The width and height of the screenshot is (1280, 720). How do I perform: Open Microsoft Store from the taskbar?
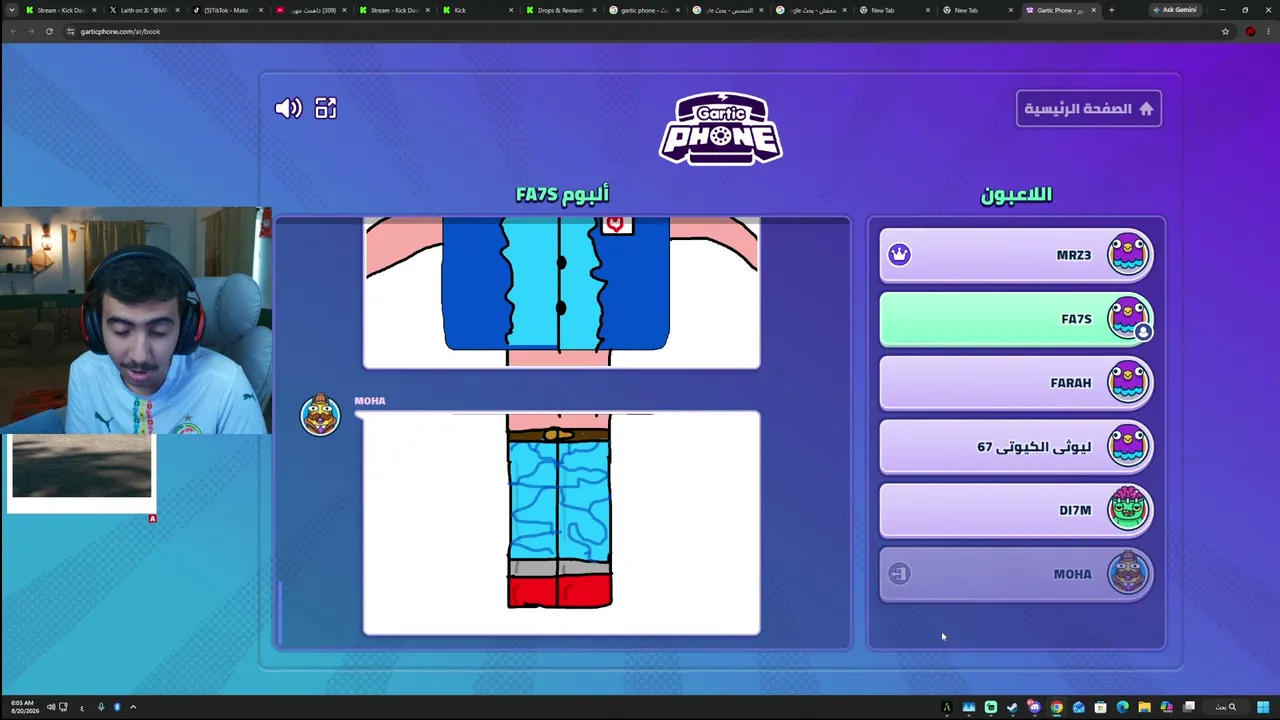coord(1101,707)
